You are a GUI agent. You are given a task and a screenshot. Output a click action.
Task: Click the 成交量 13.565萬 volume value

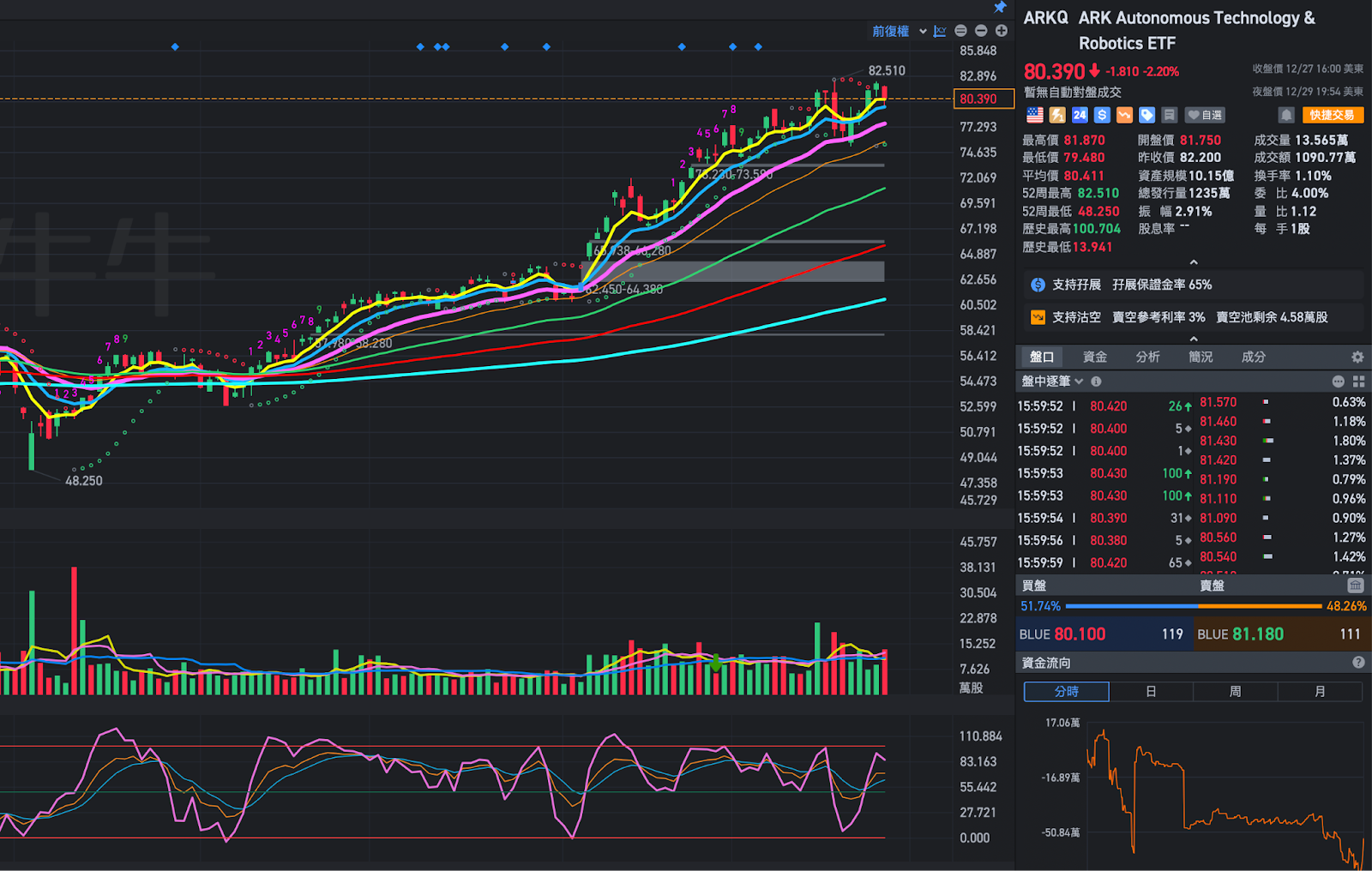(1321, 141)
